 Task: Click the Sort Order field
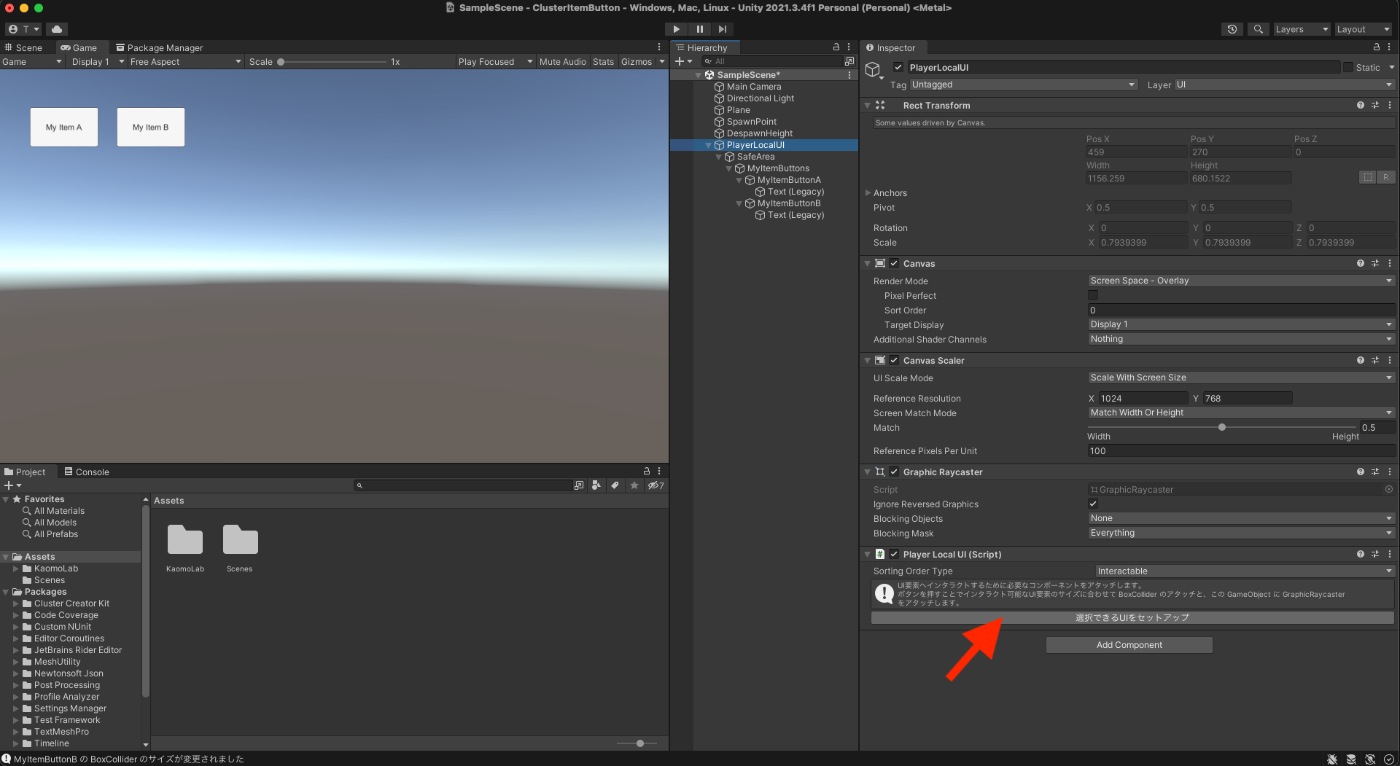1241,310
